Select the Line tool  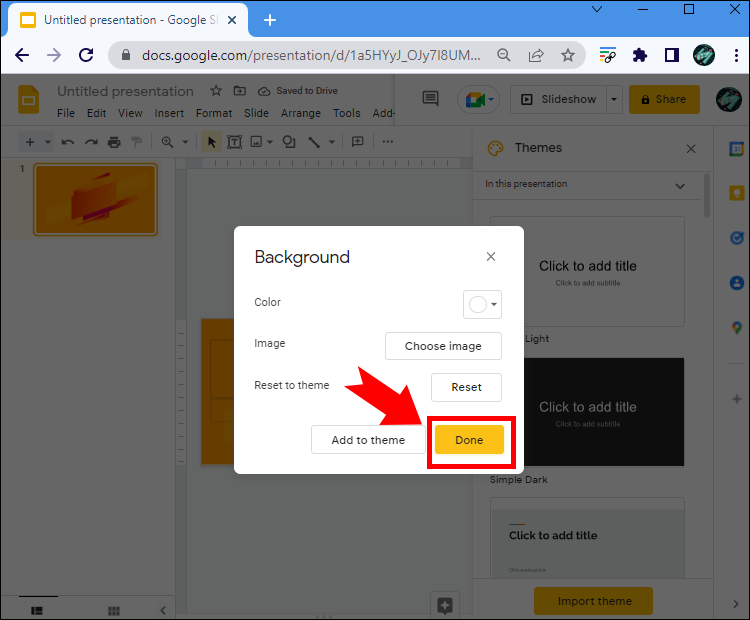[x=314, y=142]
